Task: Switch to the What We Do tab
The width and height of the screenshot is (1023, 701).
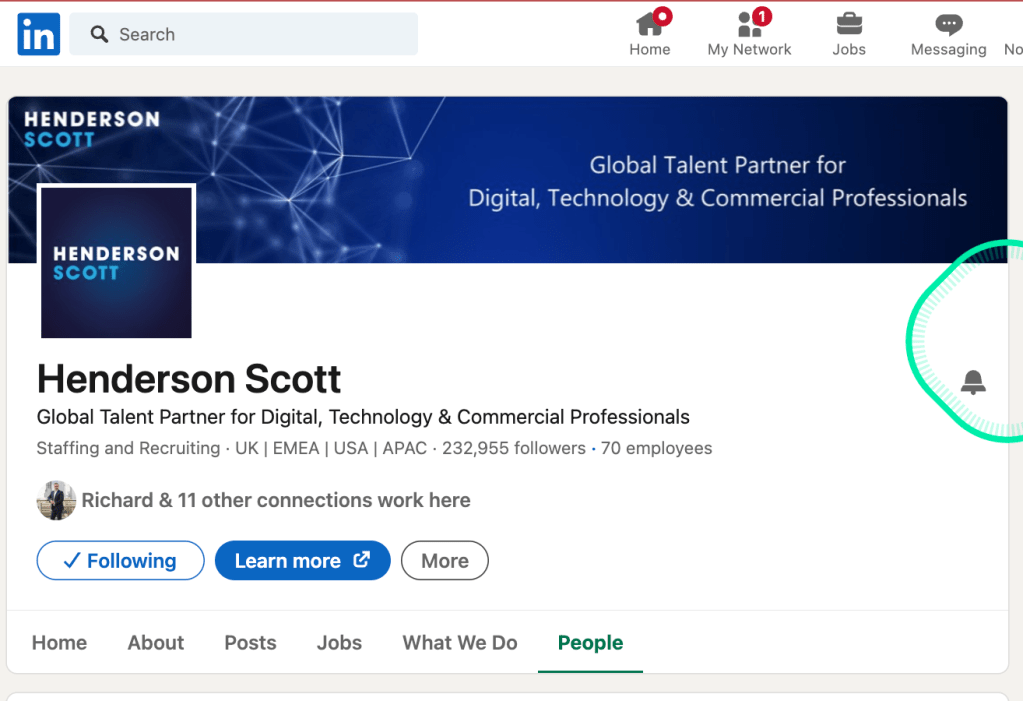Action: click(460, 643)
